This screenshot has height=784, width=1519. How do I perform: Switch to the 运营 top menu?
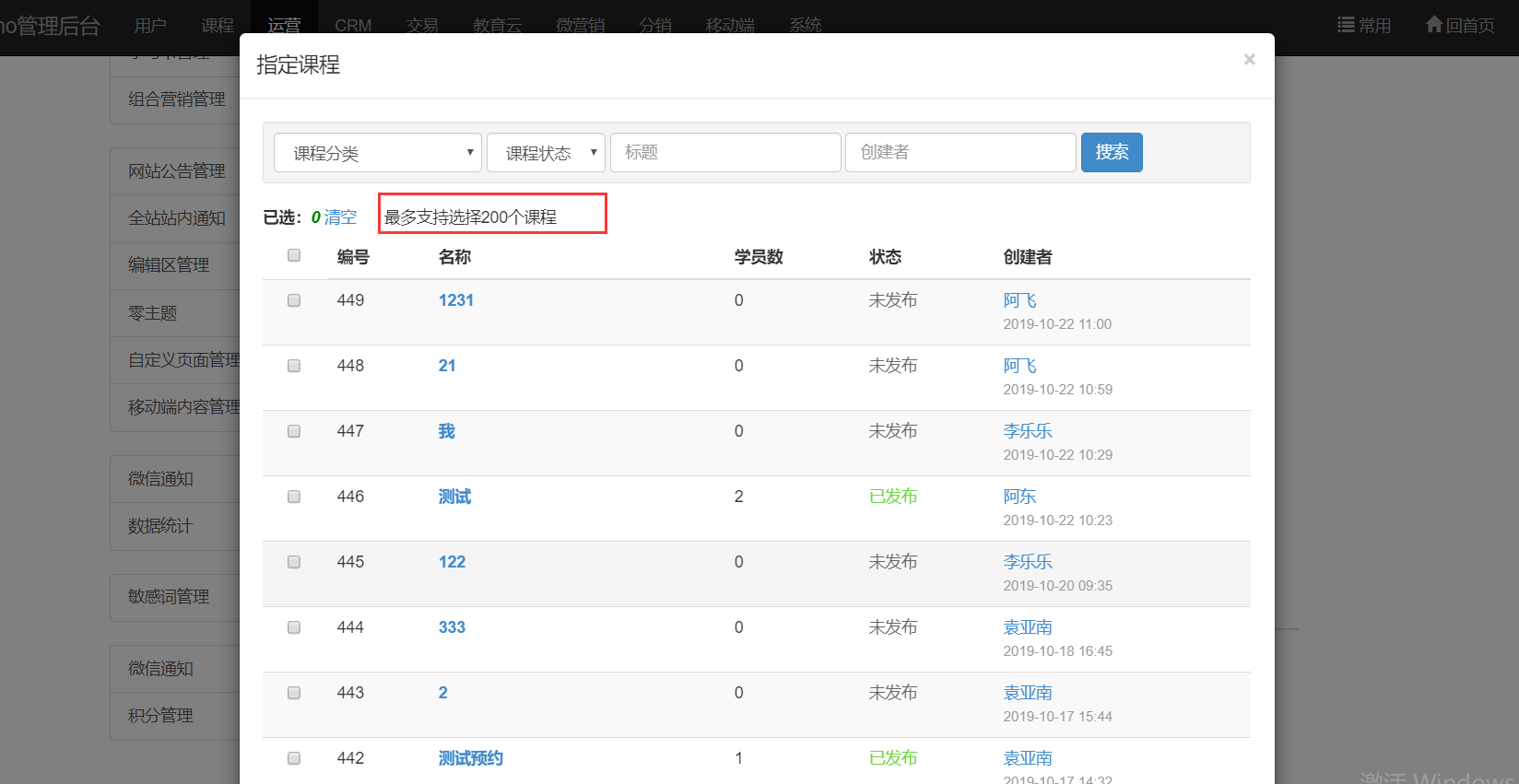tap(284, 26)
